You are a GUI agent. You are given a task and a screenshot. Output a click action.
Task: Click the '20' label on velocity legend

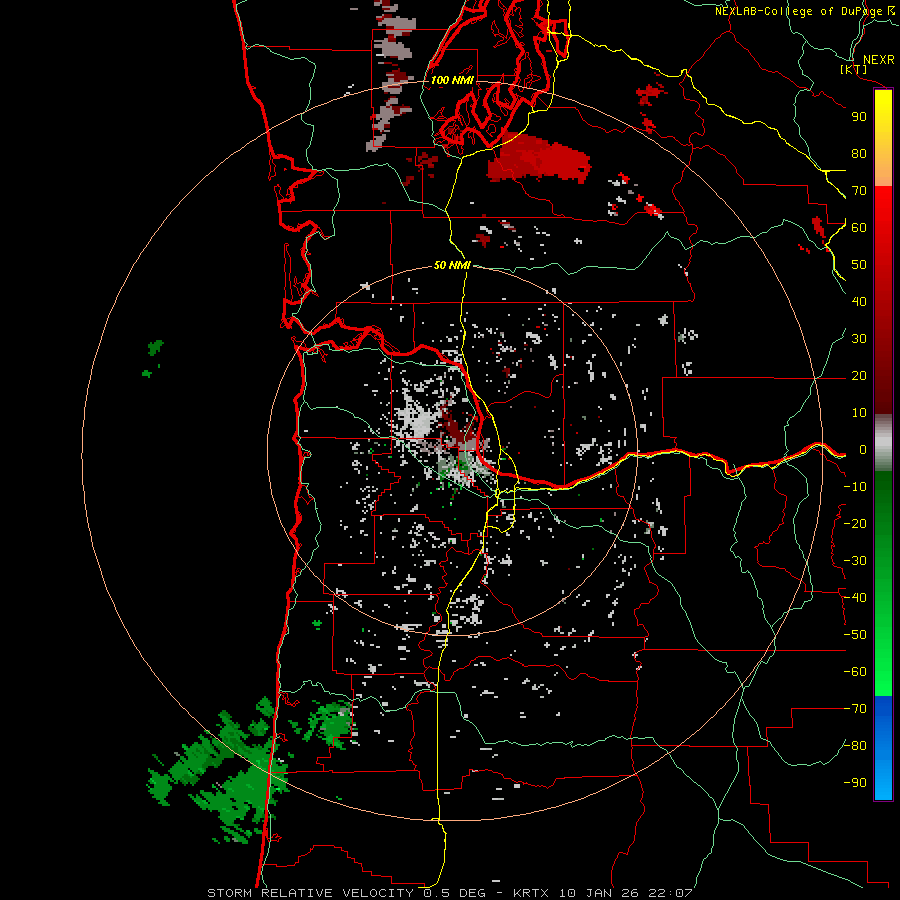click(x=859, y=375)
